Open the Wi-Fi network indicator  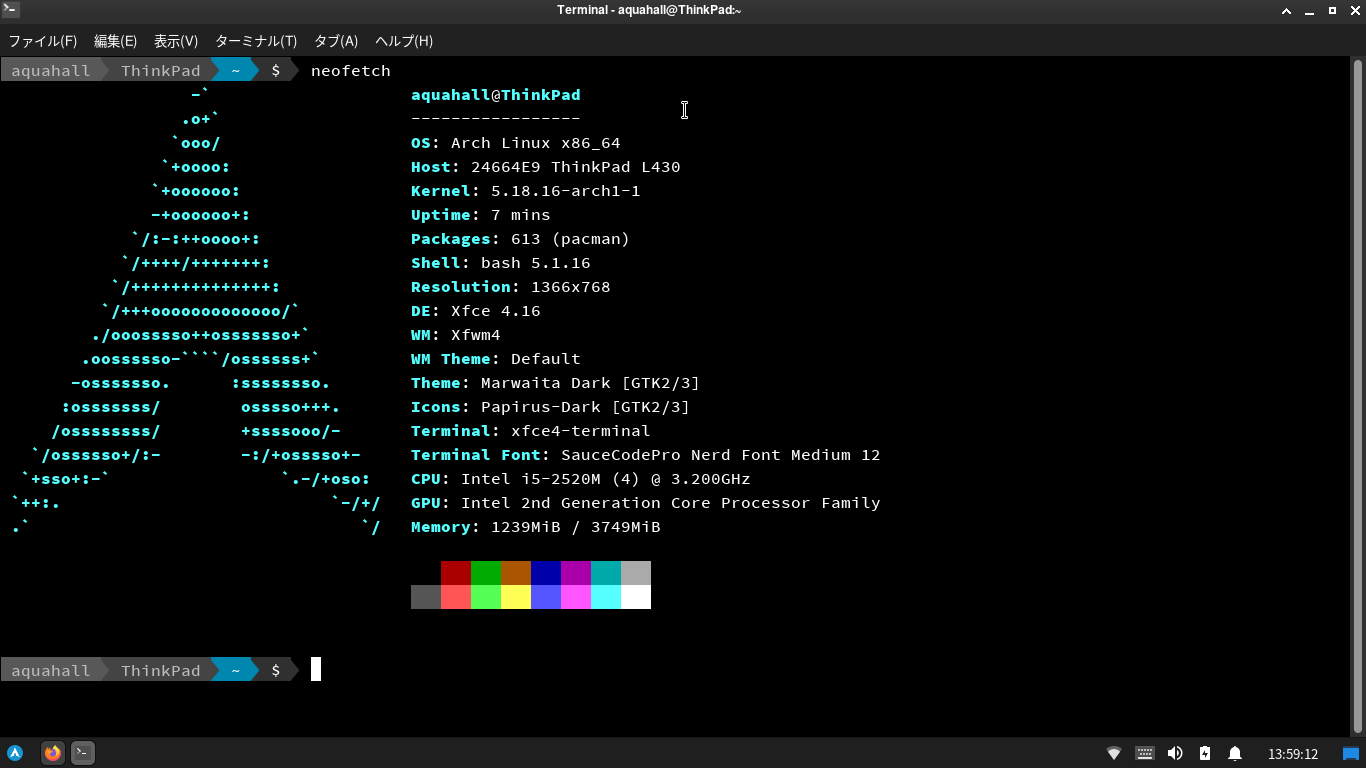[x=1114, y=753]
